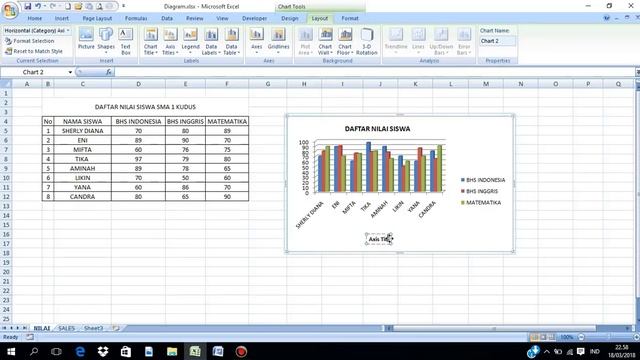This screenshot has width=640, height=360.
Task: Click Format Selection button
Action: [x=29, y=41]
